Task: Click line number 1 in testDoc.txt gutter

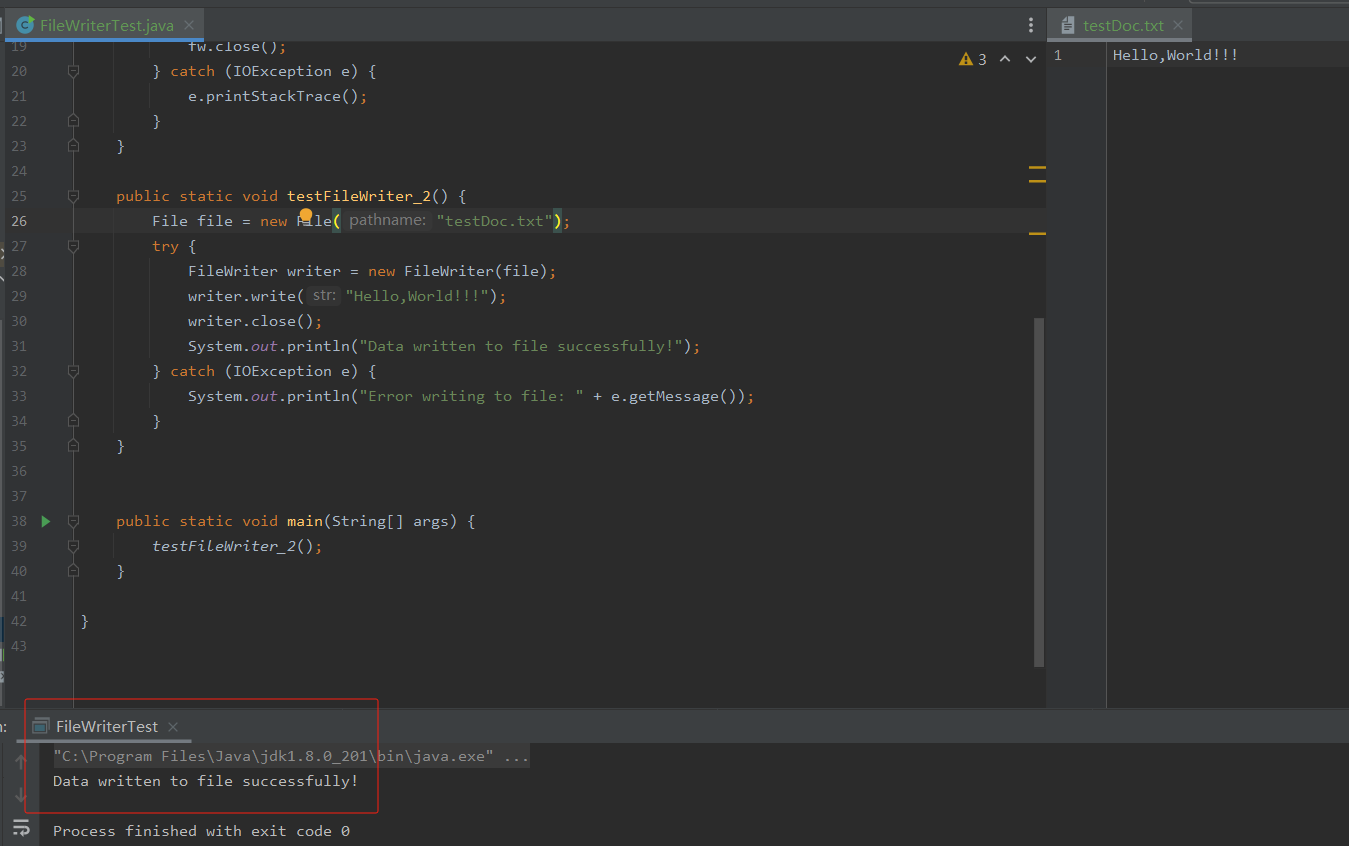Action: coord(1058,55)
